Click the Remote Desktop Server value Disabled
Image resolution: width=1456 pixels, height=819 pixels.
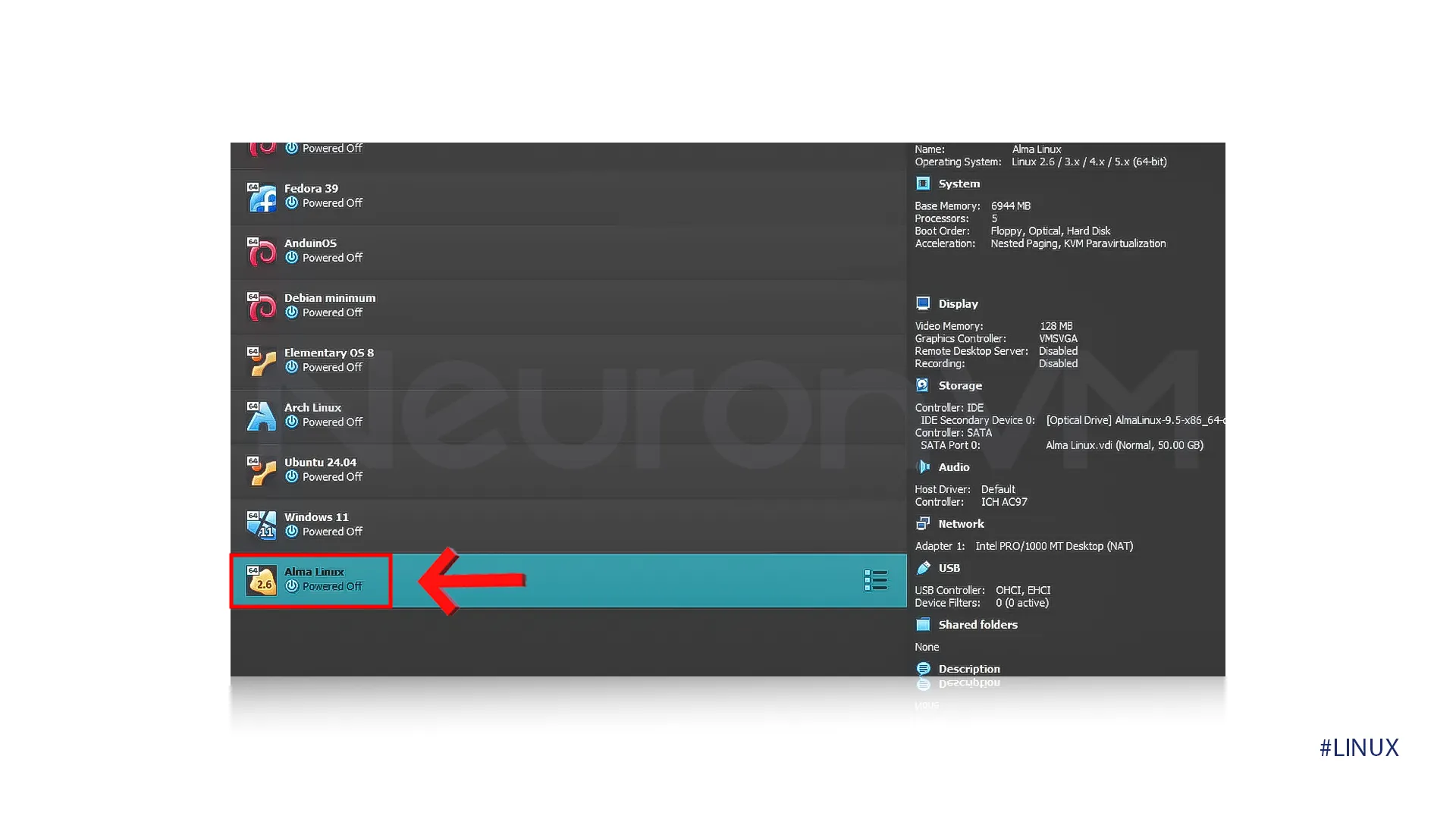1058,351
